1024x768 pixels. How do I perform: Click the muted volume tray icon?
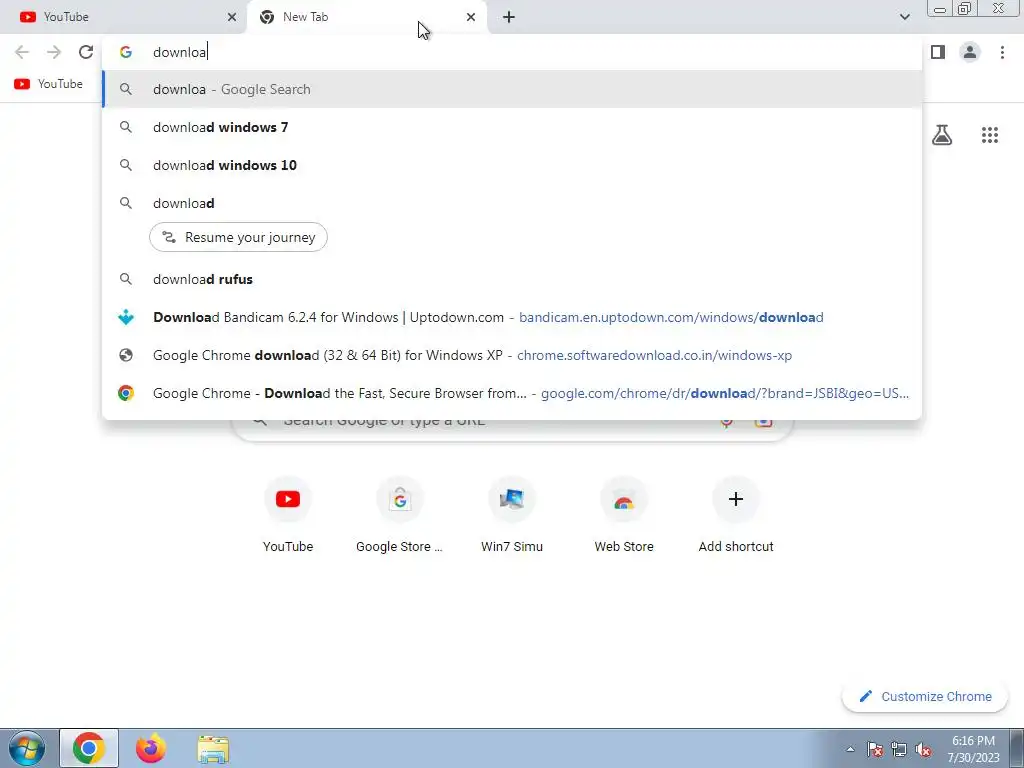pos(923,749)
